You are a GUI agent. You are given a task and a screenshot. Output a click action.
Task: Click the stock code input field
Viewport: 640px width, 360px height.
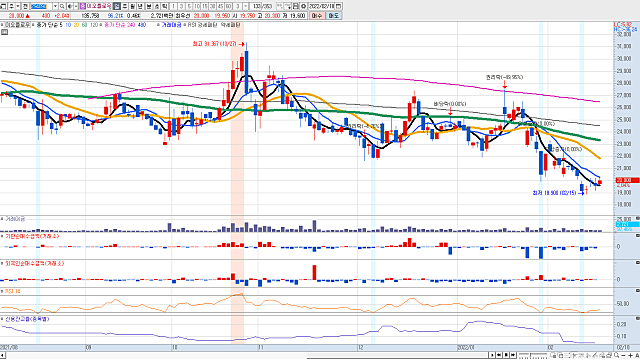(x=41, y=7)
